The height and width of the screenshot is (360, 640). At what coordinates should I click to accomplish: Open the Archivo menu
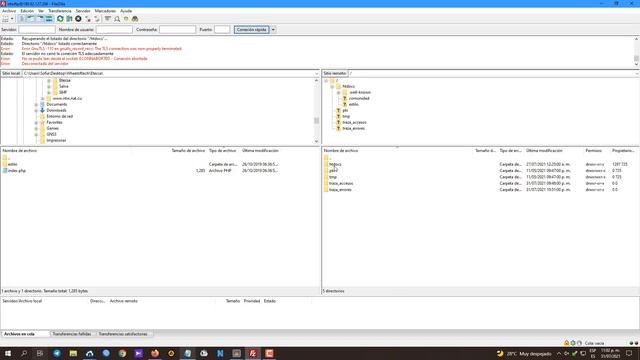click(9, 11)
